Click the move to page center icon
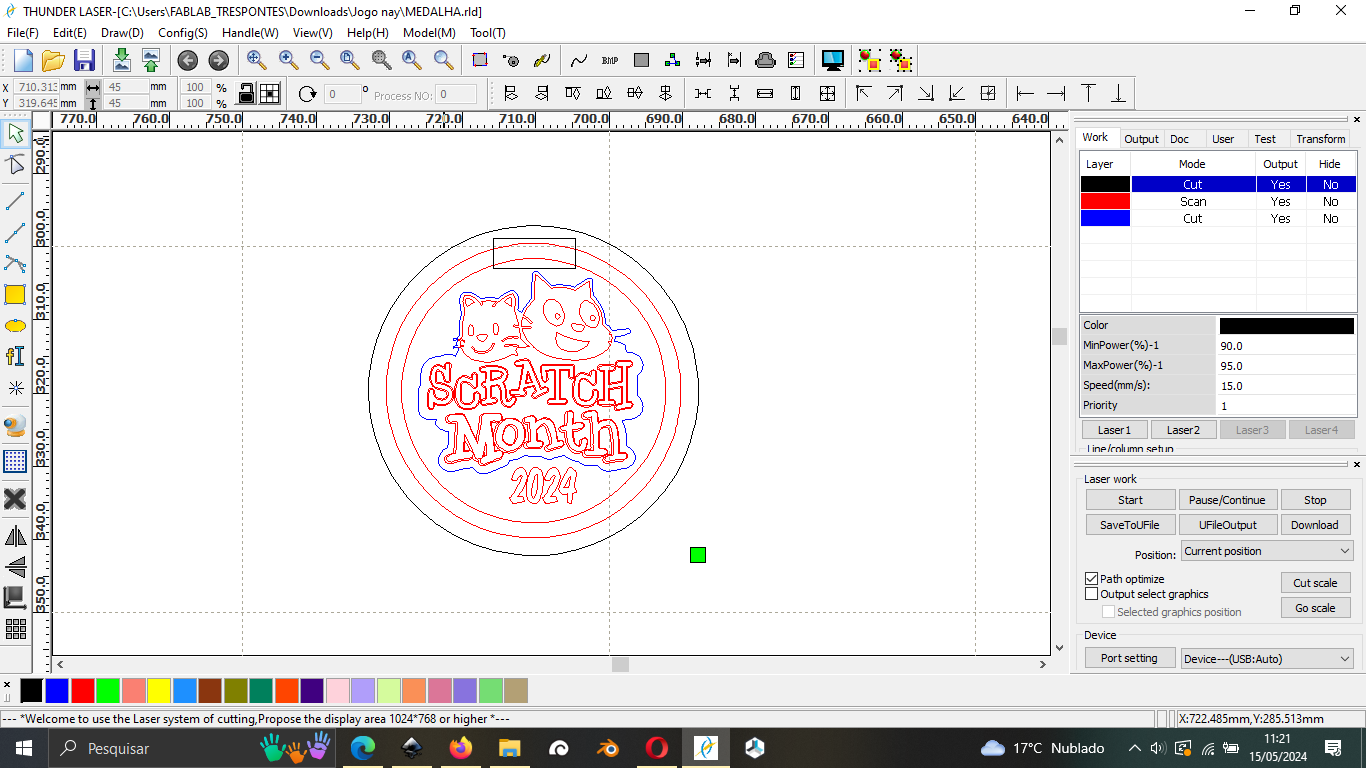The height and width of the screenshot is (768, 1366). [x=988, y=93]
